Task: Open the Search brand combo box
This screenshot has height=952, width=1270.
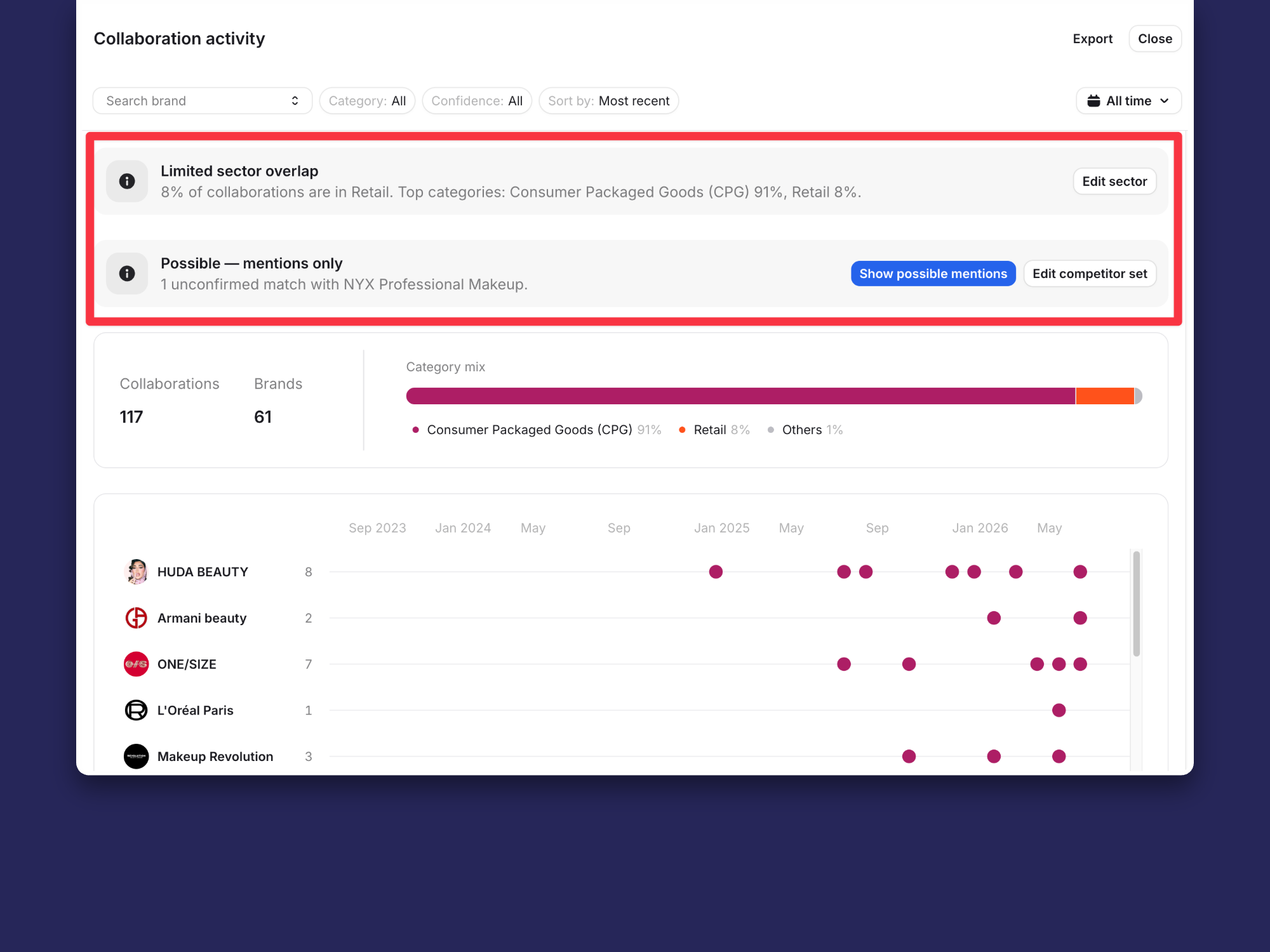Action: [x=203, y=101]
